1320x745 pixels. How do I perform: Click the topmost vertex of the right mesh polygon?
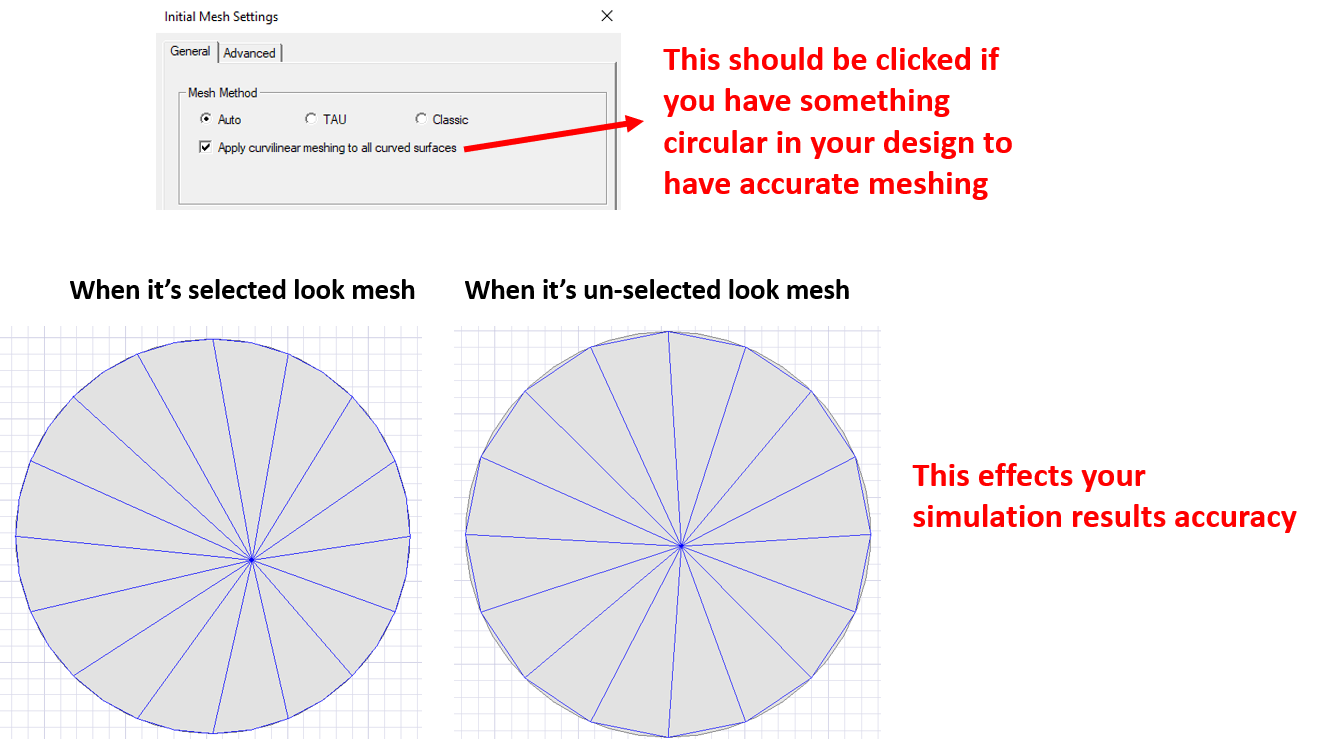668,332
